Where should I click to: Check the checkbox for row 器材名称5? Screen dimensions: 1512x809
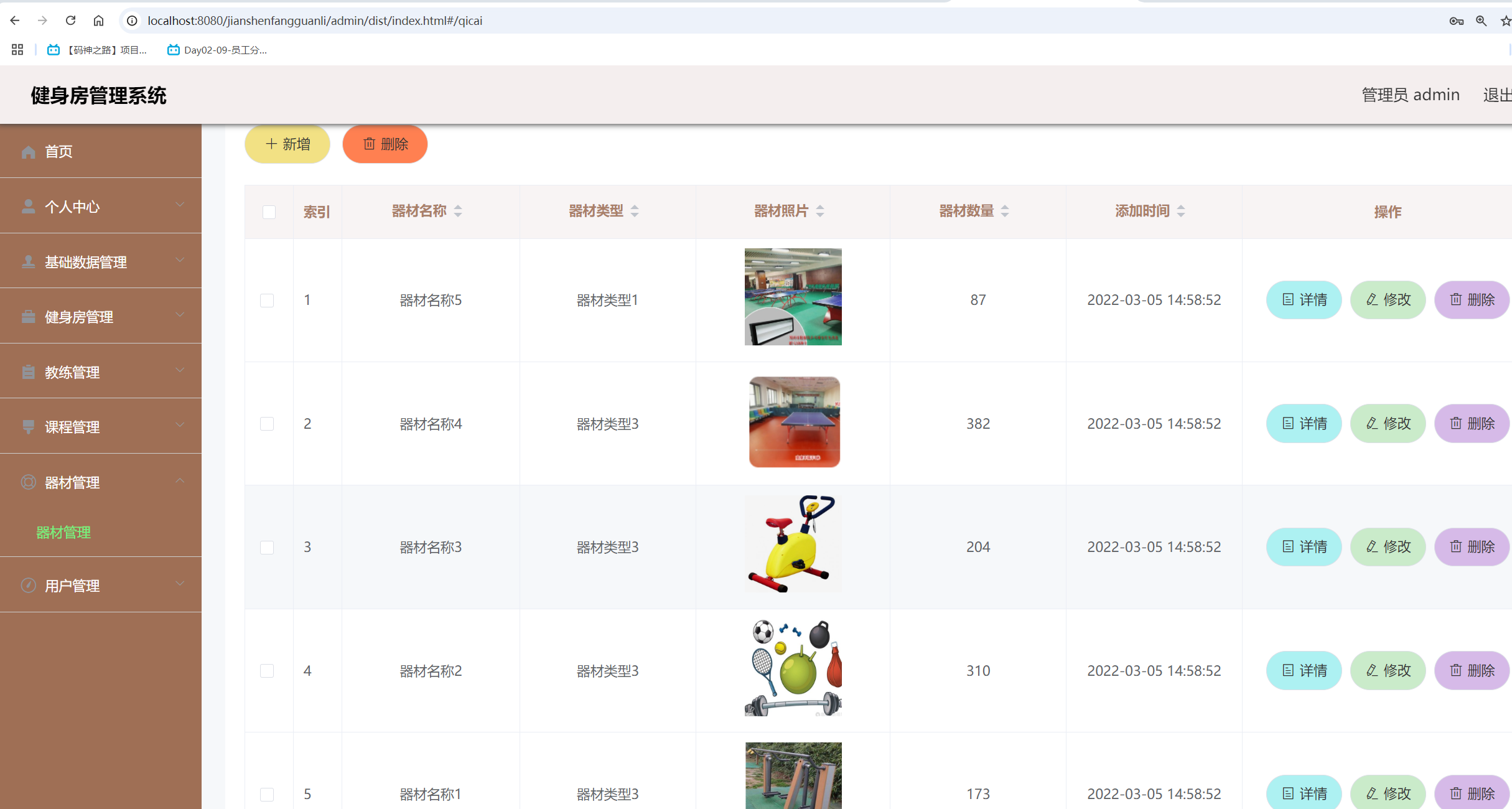[268, 300]
